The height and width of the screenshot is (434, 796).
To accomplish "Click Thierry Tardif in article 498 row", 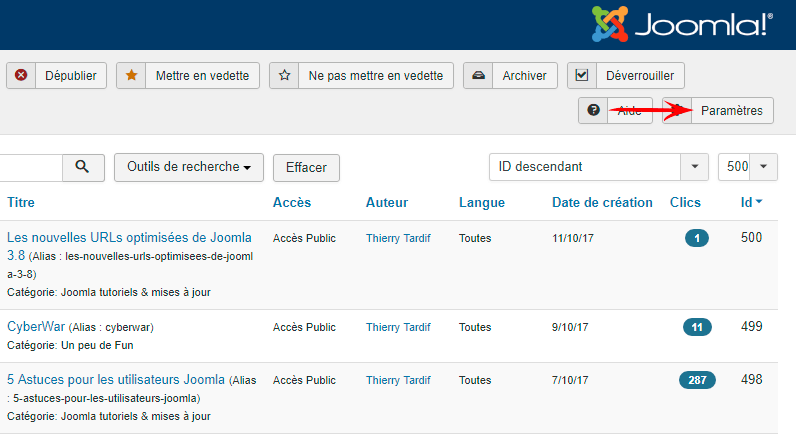I will point(398,380).
